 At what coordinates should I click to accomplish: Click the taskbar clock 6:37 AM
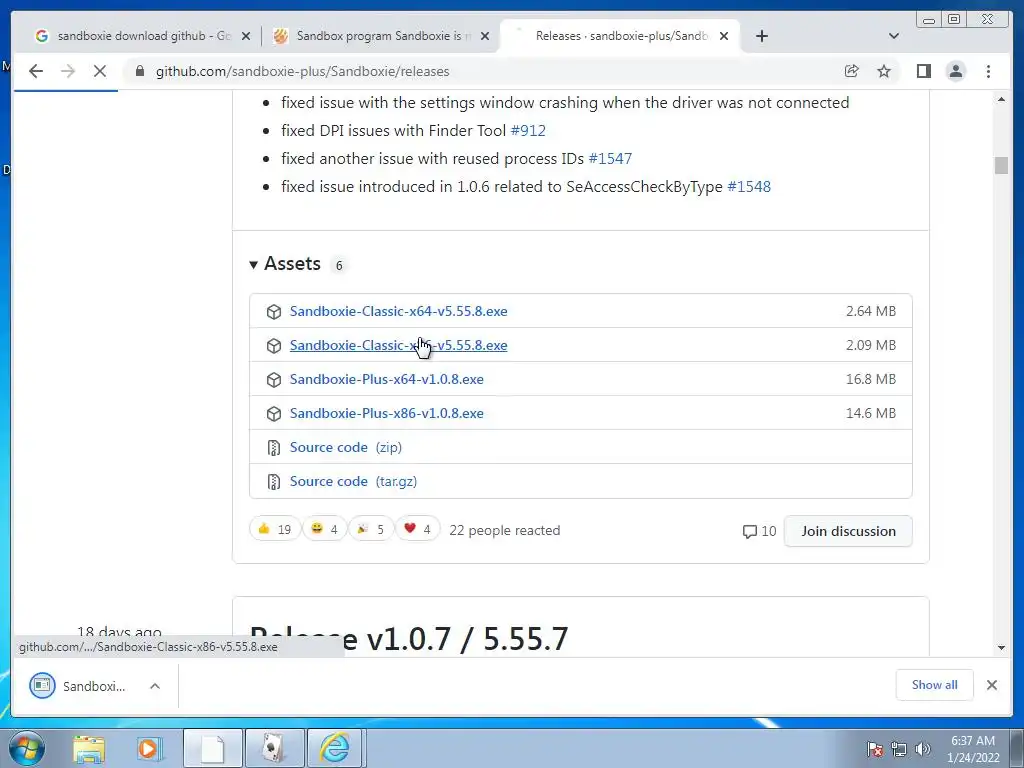(x=973, y=741)
